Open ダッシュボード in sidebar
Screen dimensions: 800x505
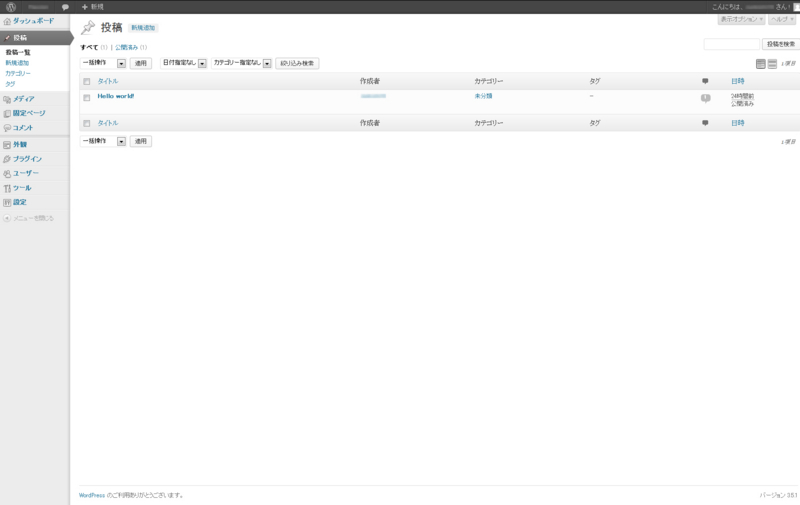[33, 21]
